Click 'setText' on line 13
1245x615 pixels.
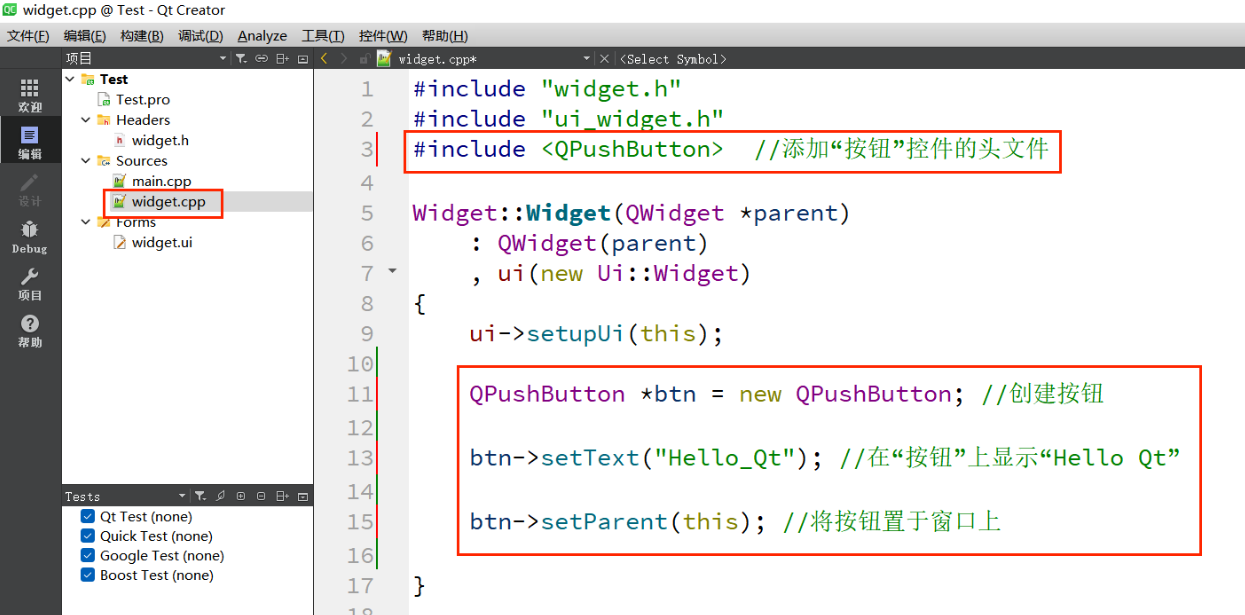tap(590, 458)
